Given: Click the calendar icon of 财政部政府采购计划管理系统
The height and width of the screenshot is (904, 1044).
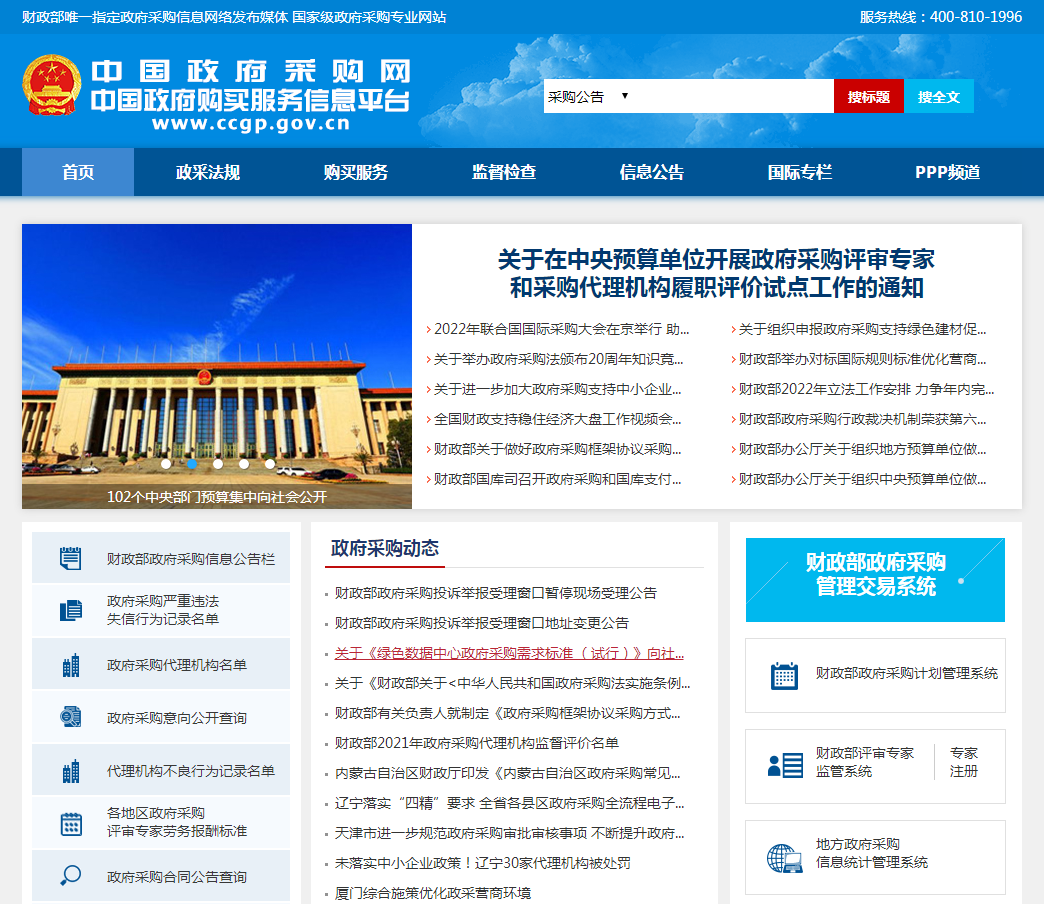Looking at the screenshot, I should [784, 676].
